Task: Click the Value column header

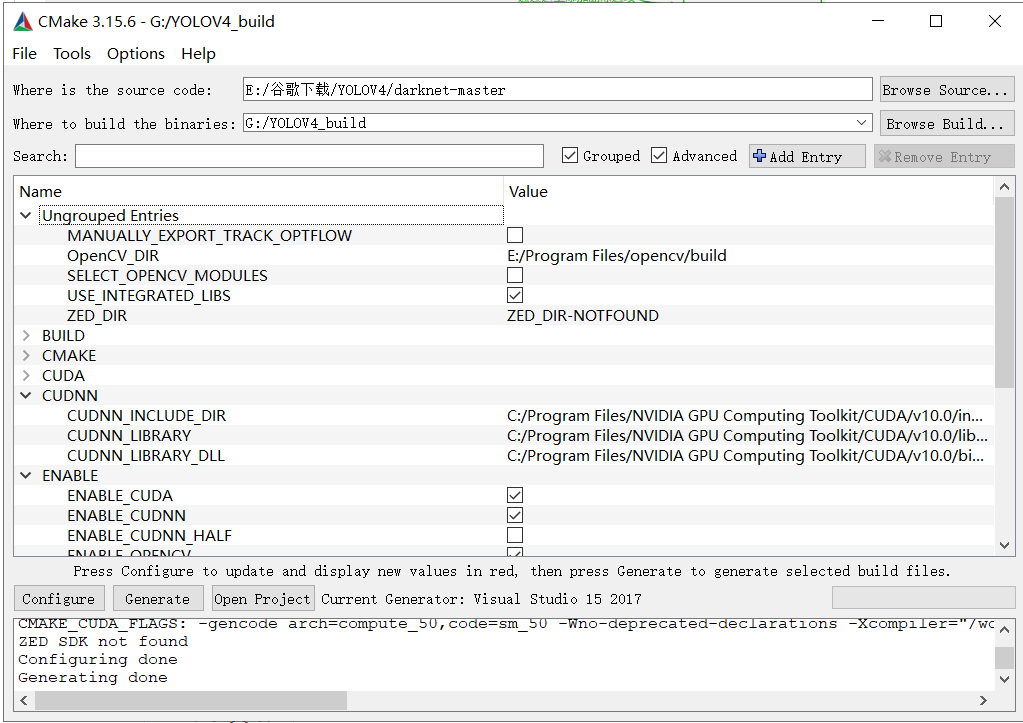Action: tap(528, 192)
